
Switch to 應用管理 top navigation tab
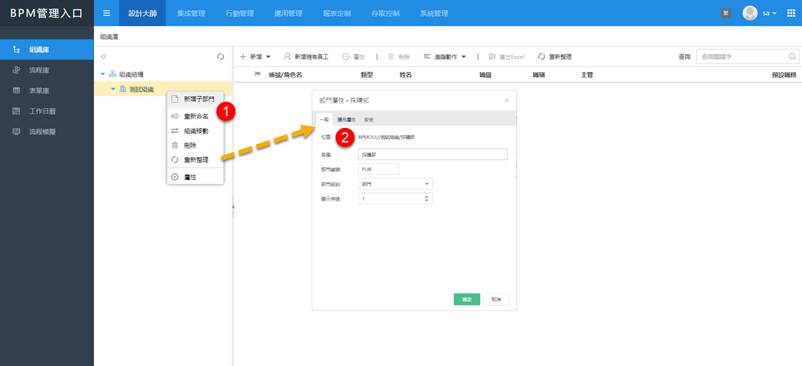(x=288, y=13)
